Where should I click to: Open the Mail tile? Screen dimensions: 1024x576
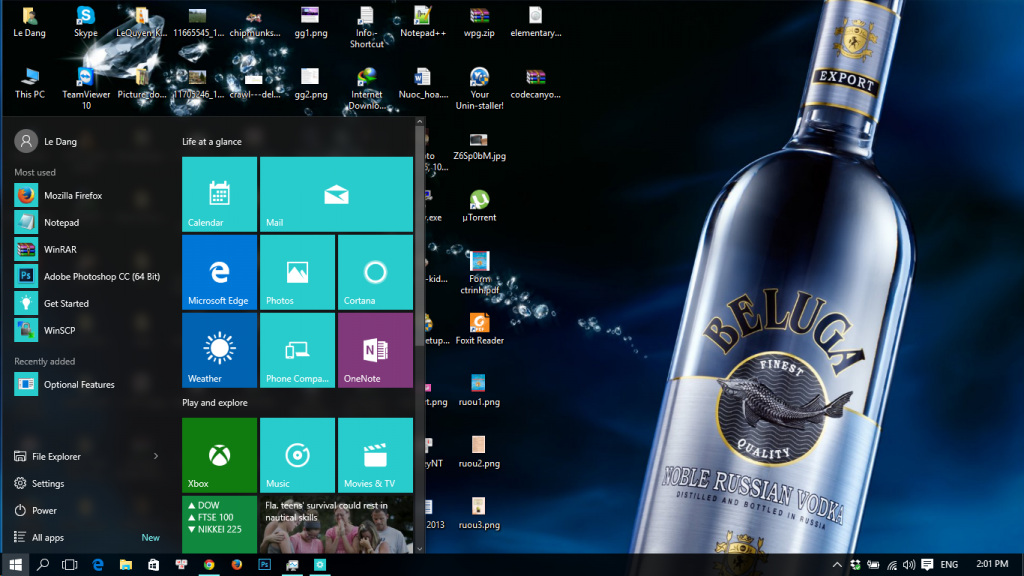coord(336,194)
